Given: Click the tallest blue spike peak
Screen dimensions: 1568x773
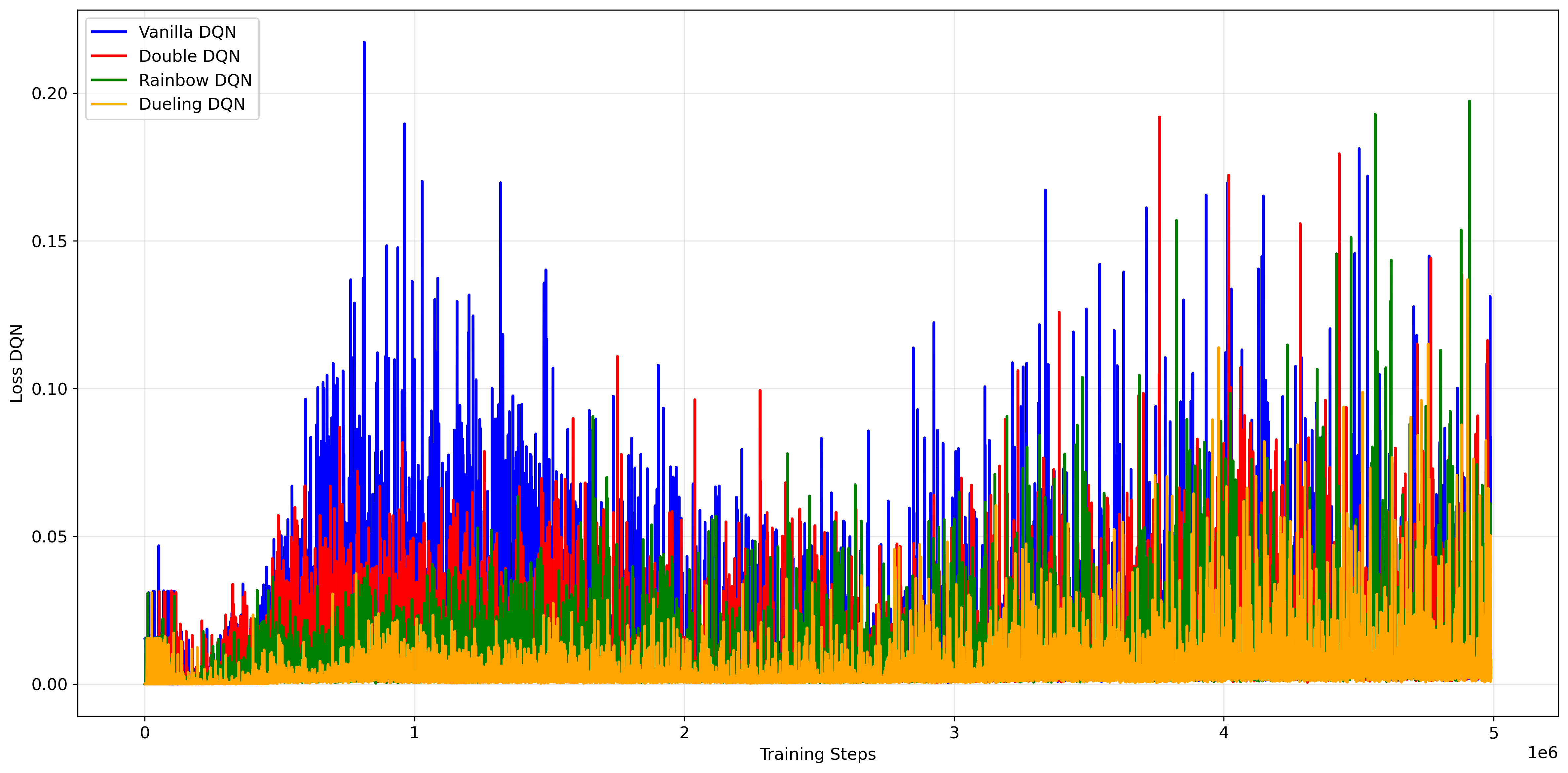Looking at the screenshot, I should [364, 43].
